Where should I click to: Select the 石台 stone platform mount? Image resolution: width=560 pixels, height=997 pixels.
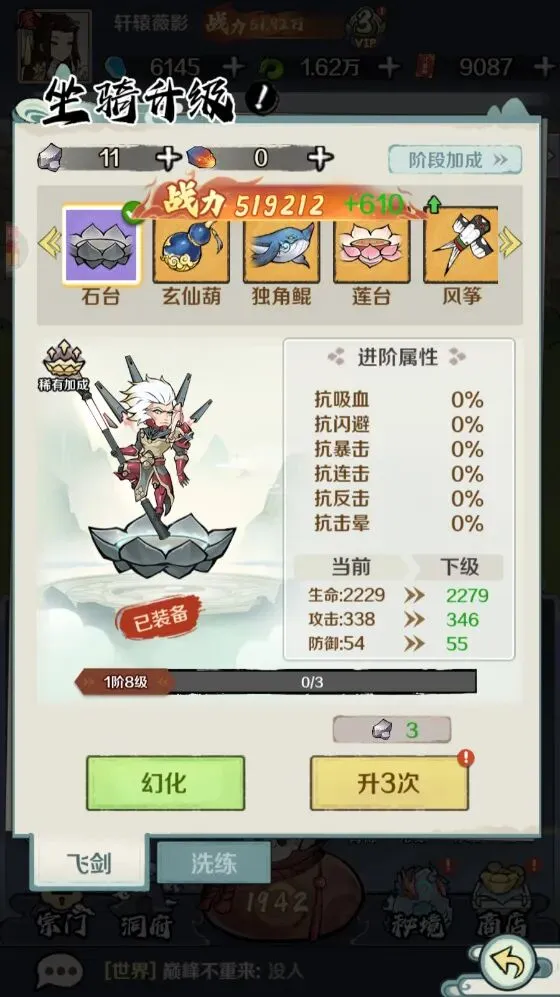tap(102, 245)
